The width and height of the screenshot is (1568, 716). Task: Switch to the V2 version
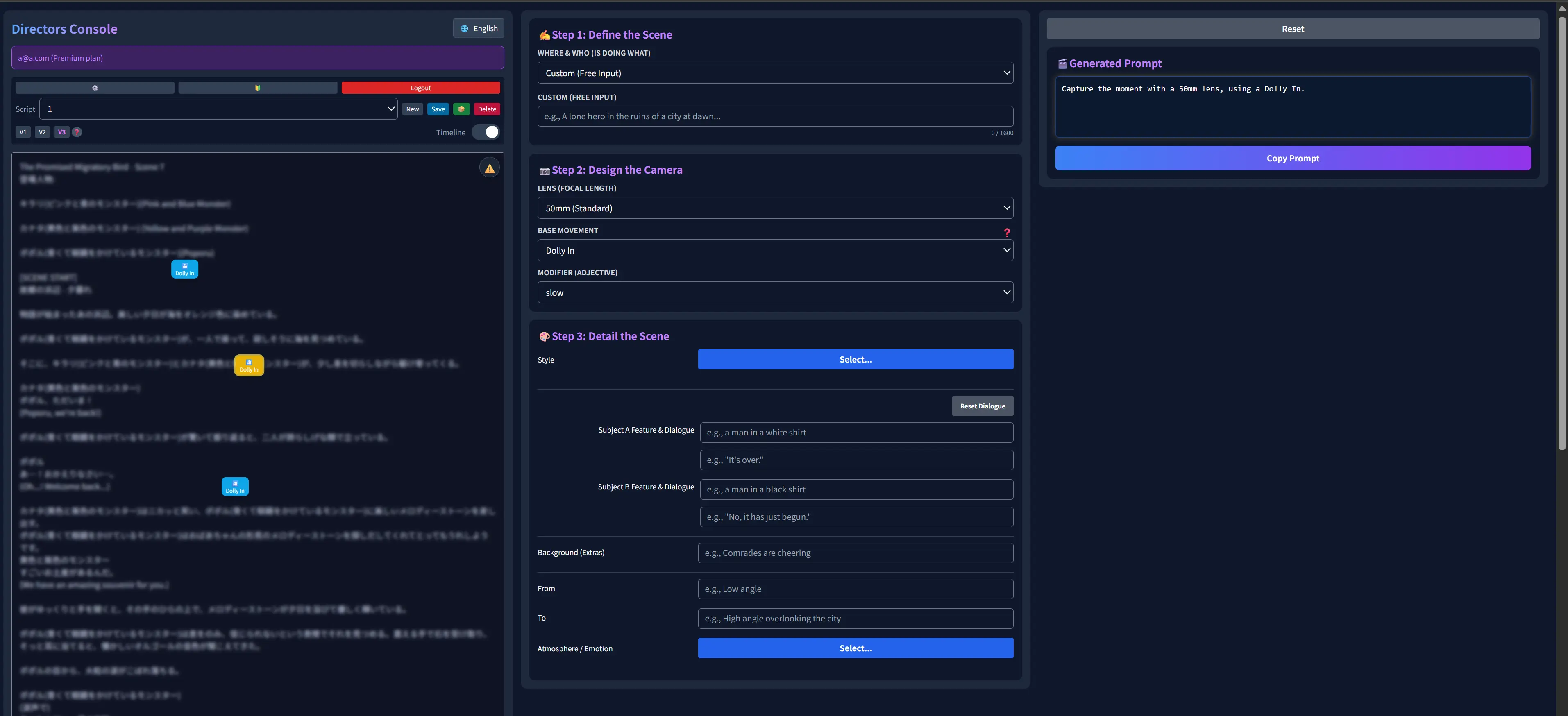click(42, 132)
